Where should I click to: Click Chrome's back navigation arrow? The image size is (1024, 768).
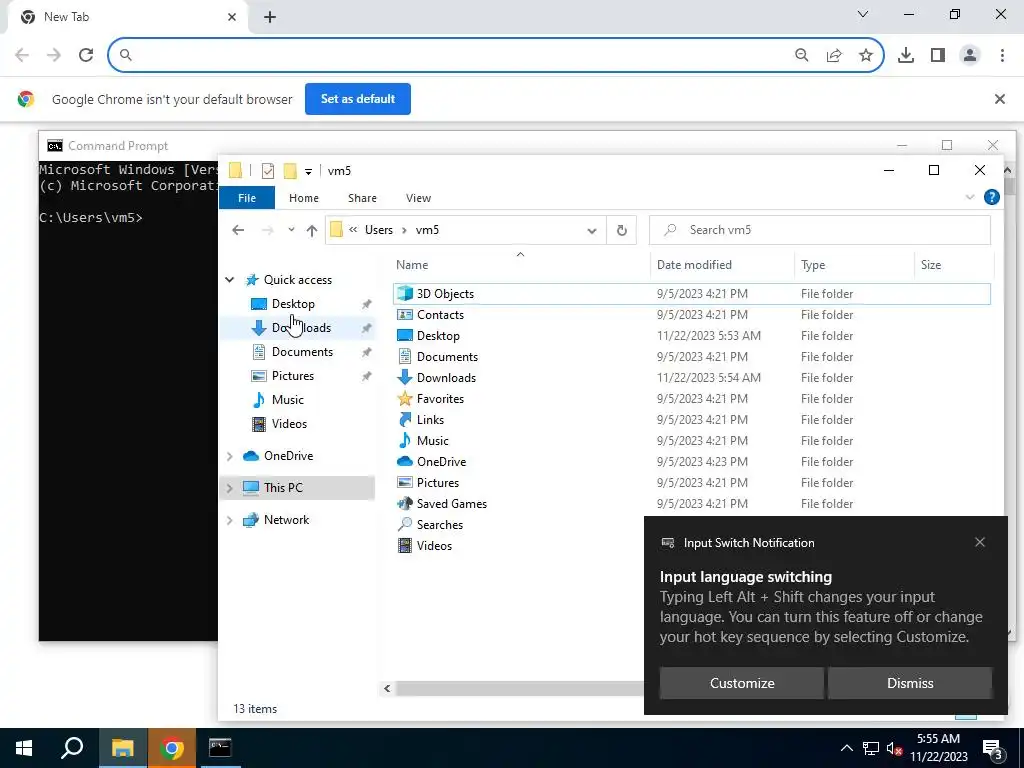[22, 55]
